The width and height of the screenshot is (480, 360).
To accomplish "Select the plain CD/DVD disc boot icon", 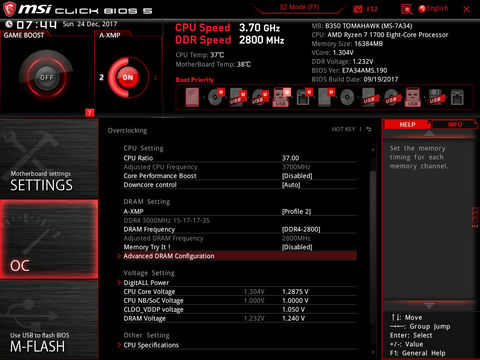I will 347,98.
